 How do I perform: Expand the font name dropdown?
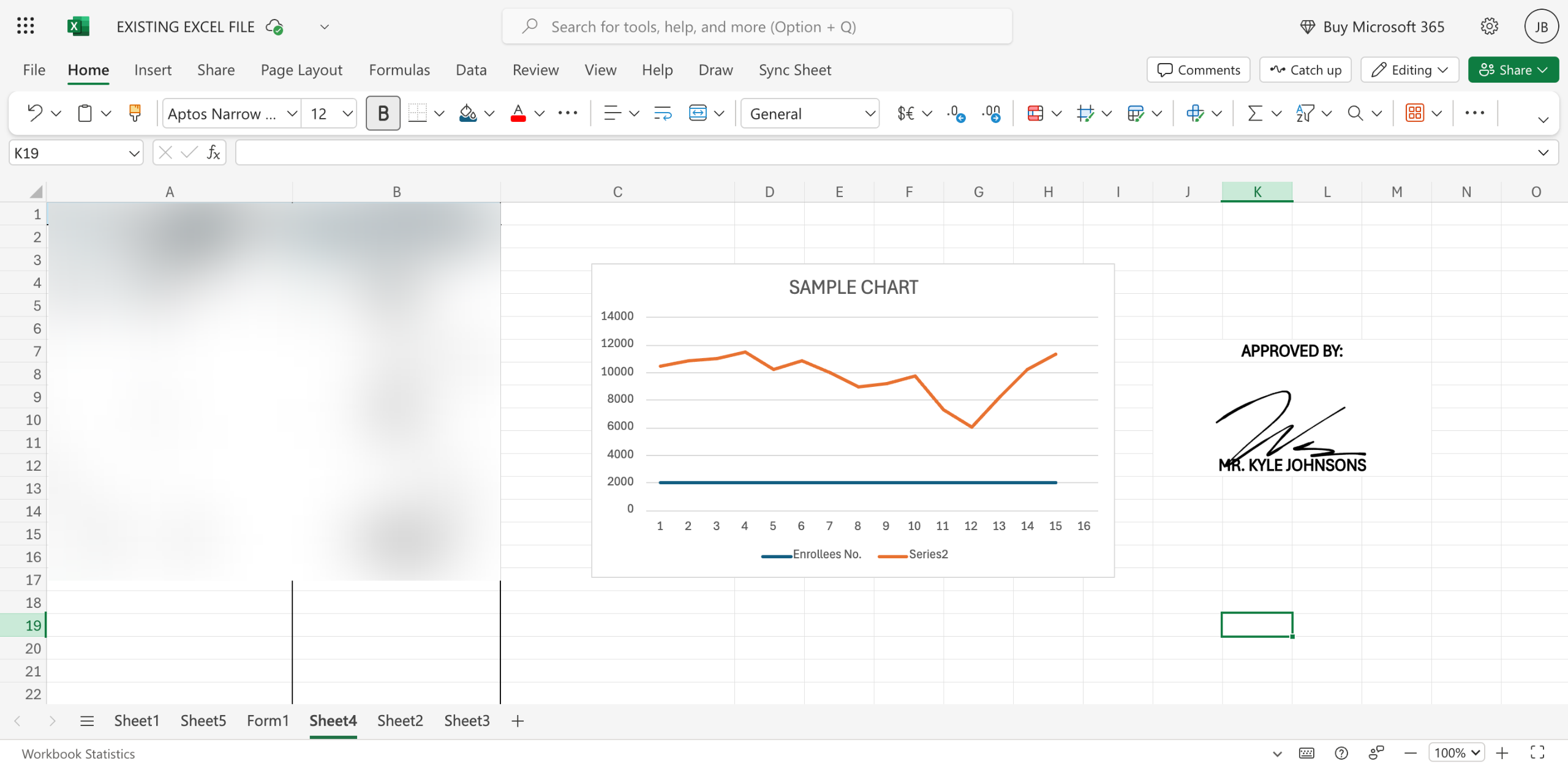coord(292,114)
